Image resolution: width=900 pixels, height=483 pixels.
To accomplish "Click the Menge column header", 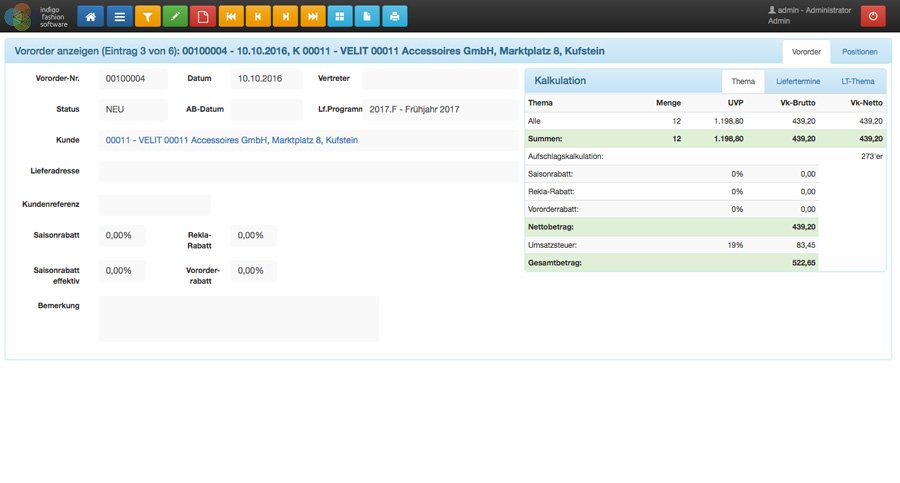I will tap(668, 103).
